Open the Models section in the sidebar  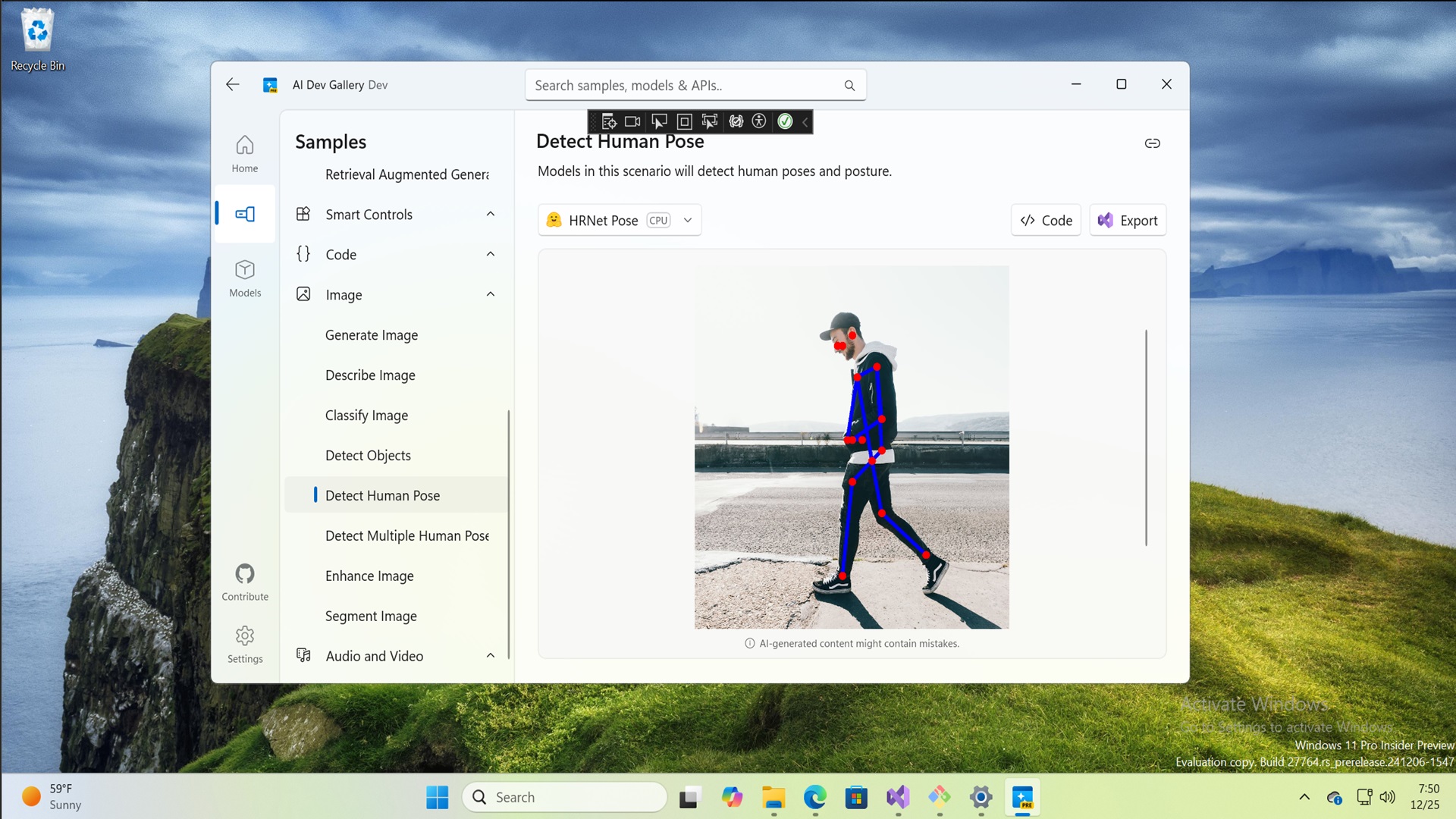[244, 278]
